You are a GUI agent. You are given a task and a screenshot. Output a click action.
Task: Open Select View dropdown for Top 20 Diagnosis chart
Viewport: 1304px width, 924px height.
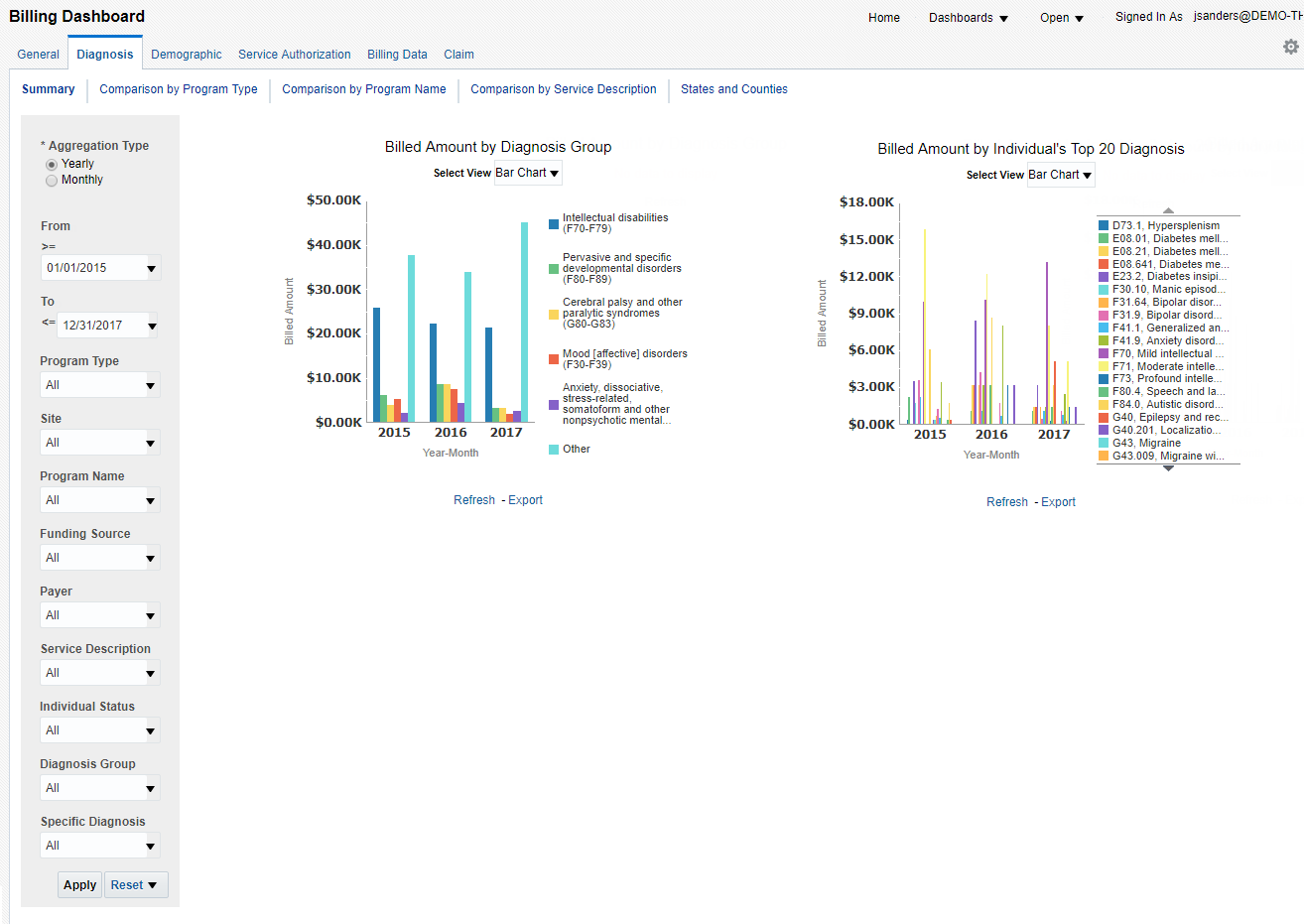coord(1061,175)
